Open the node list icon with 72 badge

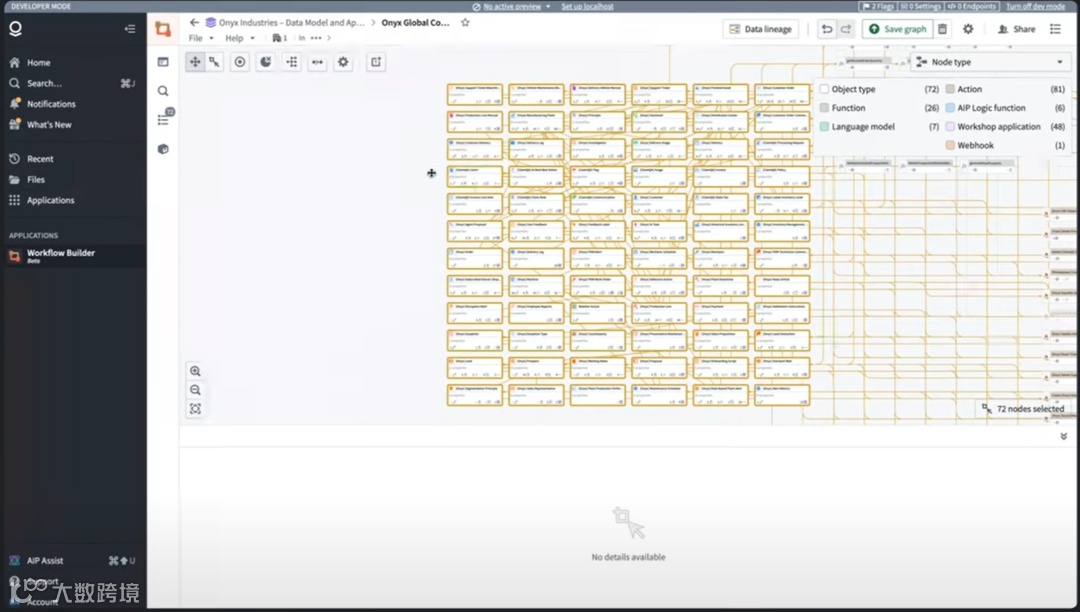pos(164,119)
